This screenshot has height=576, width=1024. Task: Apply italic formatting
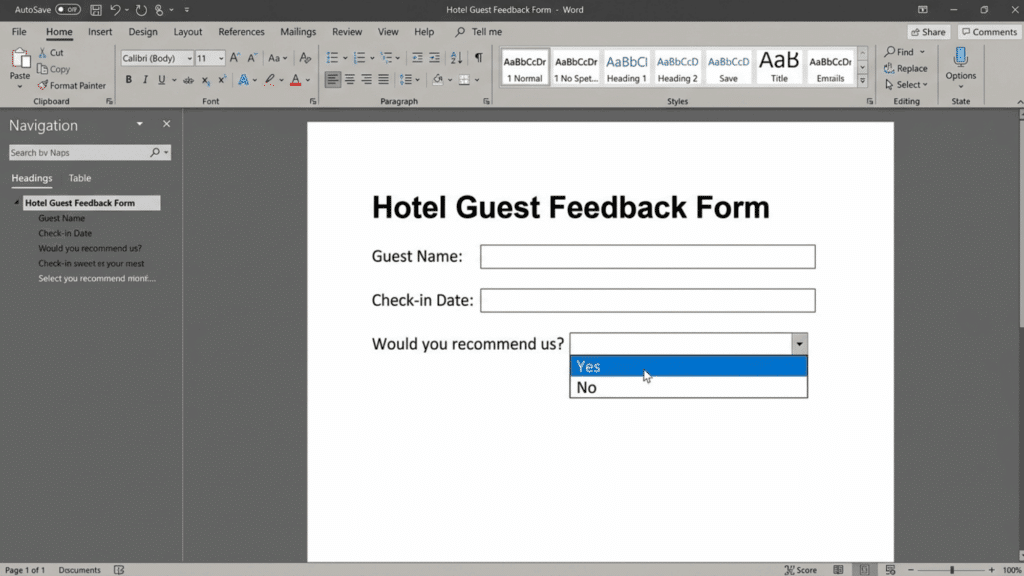click(x=146, y=78)
